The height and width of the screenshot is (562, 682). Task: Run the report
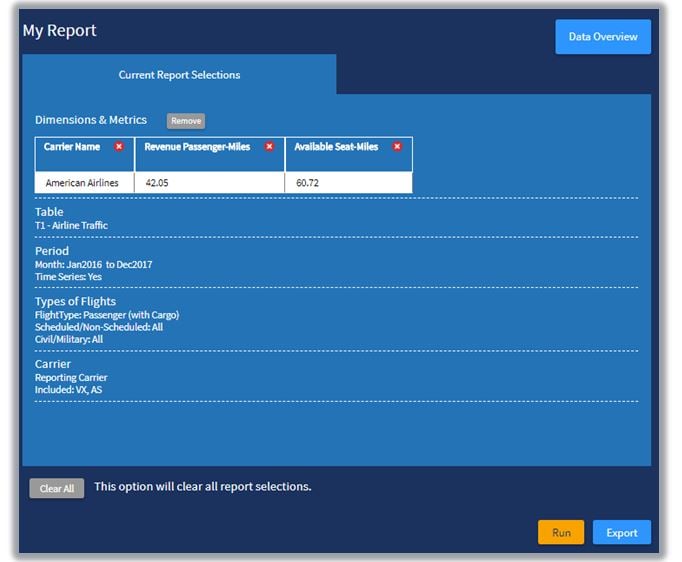(x=561, y=532)
